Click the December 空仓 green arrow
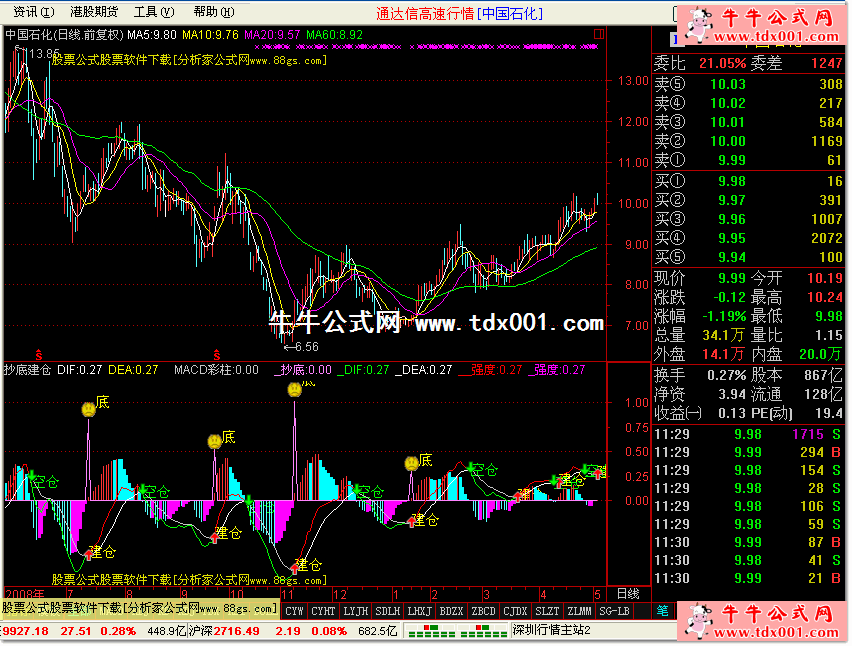Image resolution: width=852 pixels, height=646 pixels. [356, 490]
